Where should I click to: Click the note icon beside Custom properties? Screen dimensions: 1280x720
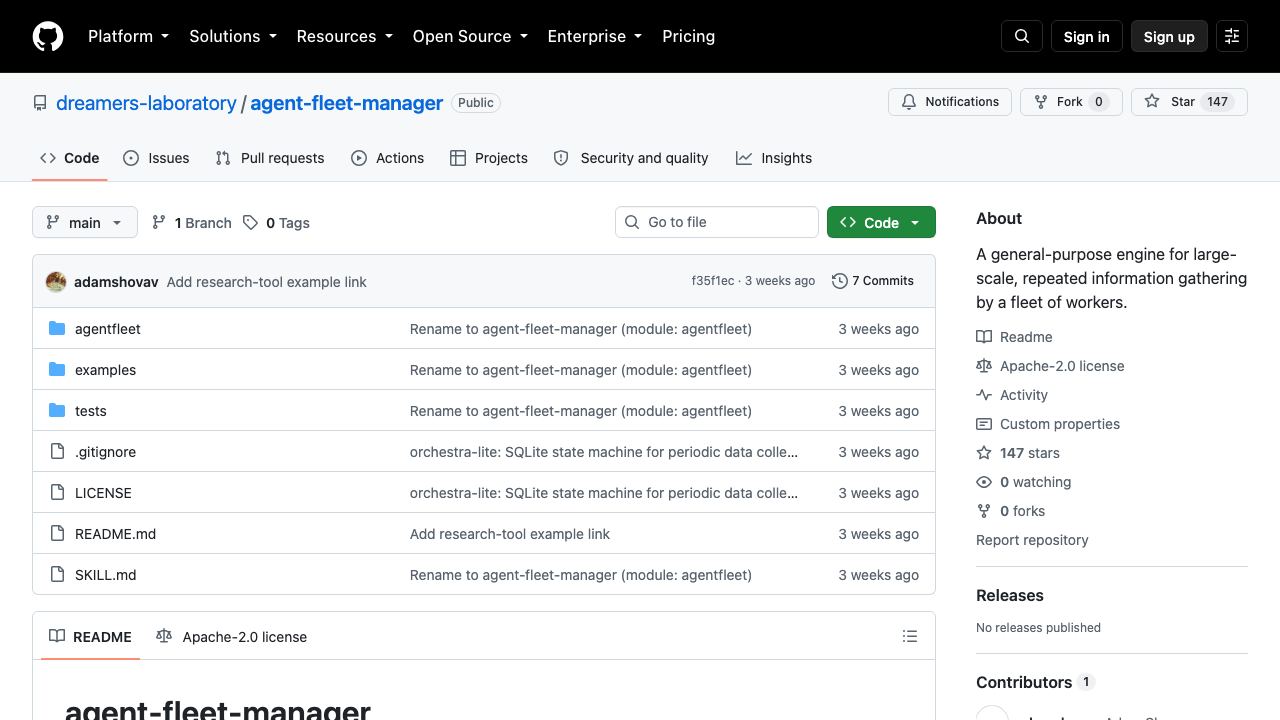tap(984, 424)
